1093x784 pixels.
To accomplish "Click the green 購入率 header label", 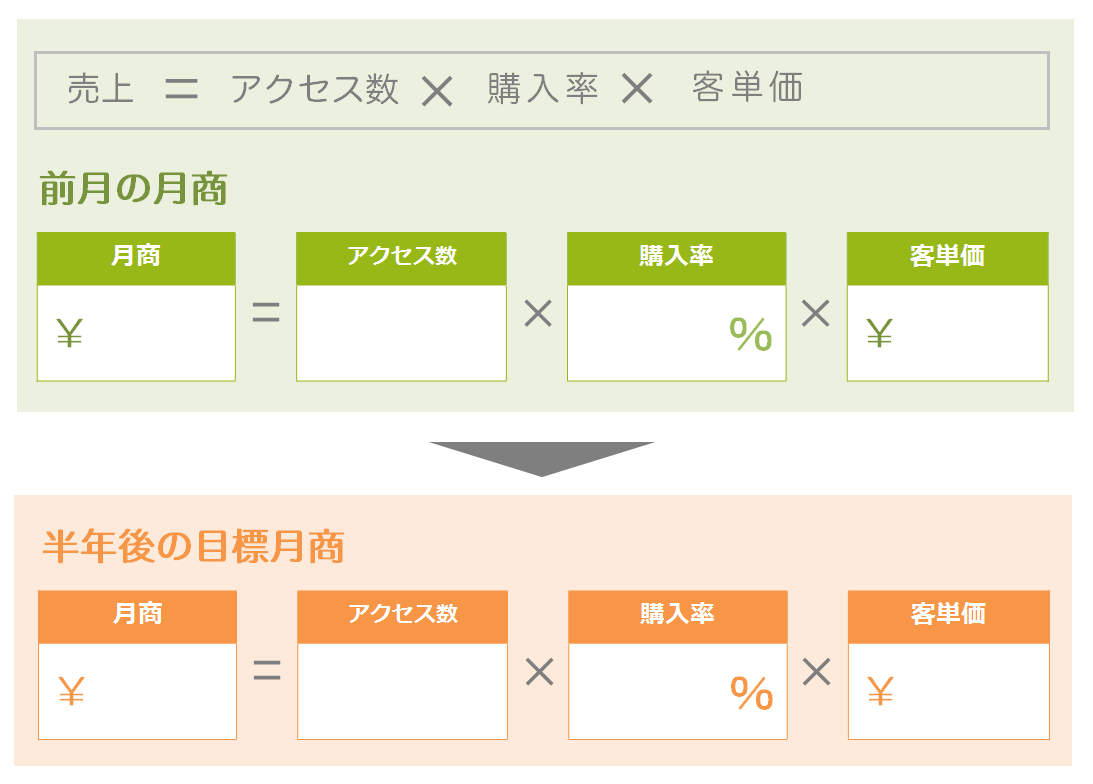I will [676, 256].
